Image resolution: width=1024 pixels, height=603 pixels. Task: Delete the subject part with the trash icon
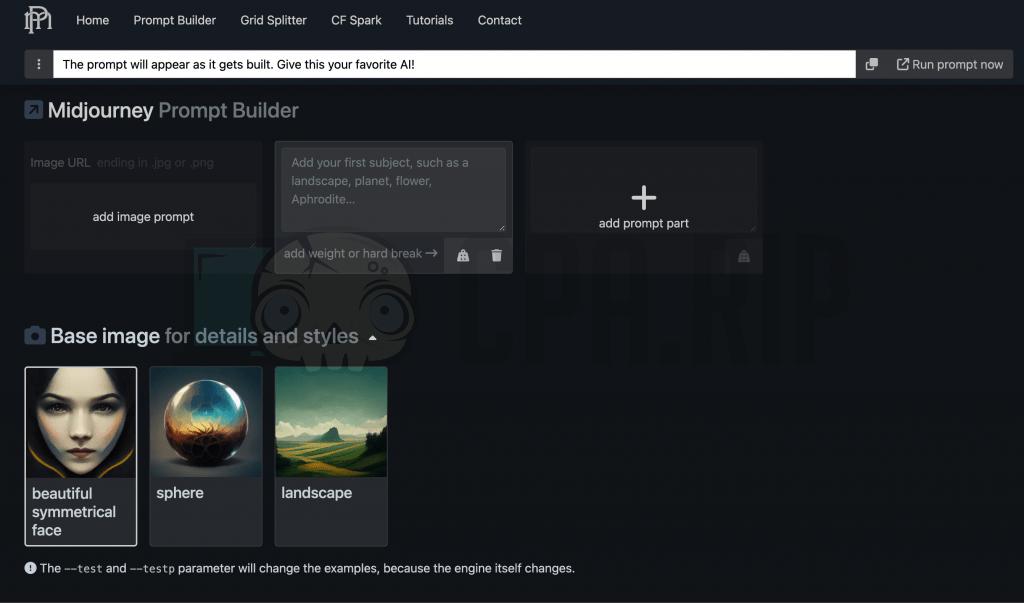(x=497, y=255)
